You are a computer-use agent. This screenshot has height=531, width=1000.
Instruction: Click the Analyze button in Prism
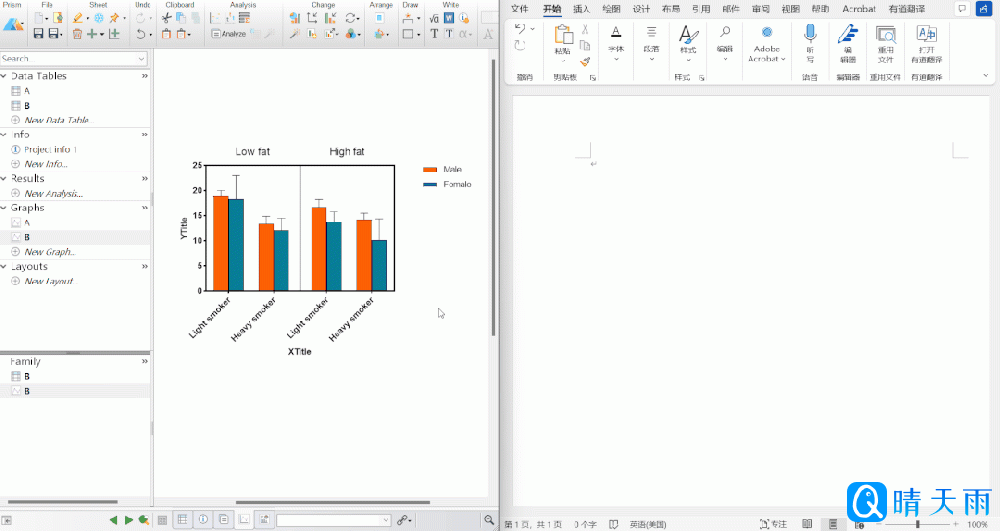point(228,34)
